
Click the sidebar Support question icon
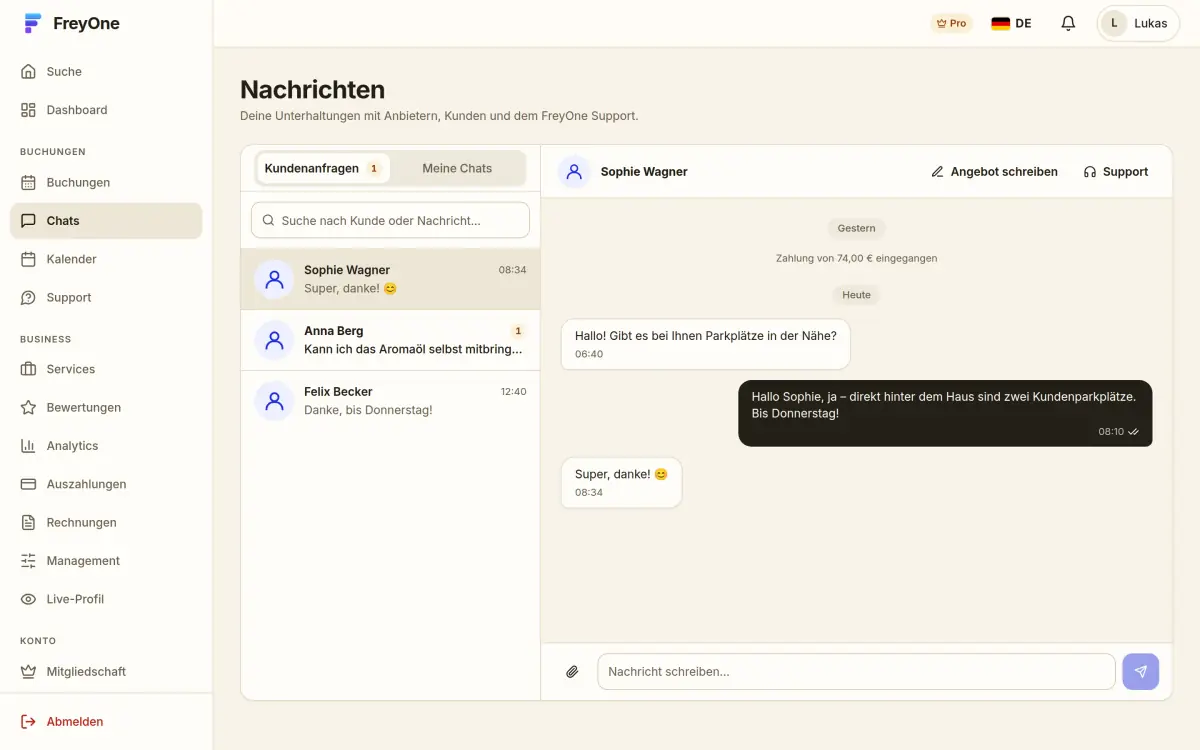tap(28, 298)
